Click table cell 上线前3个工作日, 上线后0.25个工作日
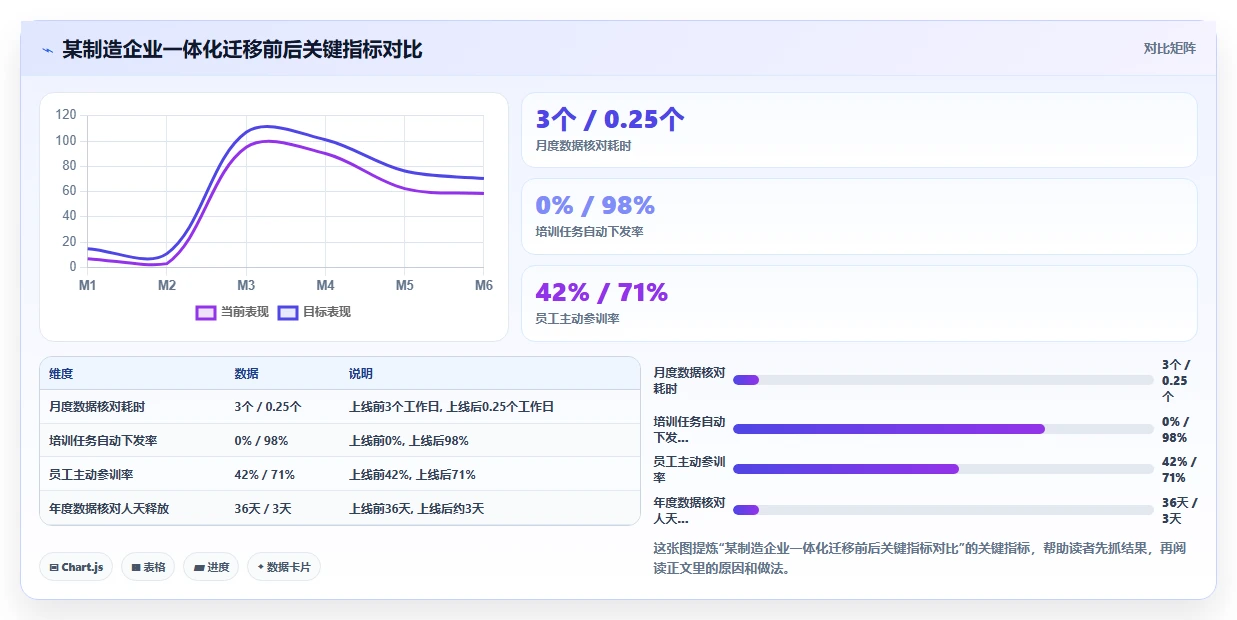1237x620 pixels. pos(451,407)
